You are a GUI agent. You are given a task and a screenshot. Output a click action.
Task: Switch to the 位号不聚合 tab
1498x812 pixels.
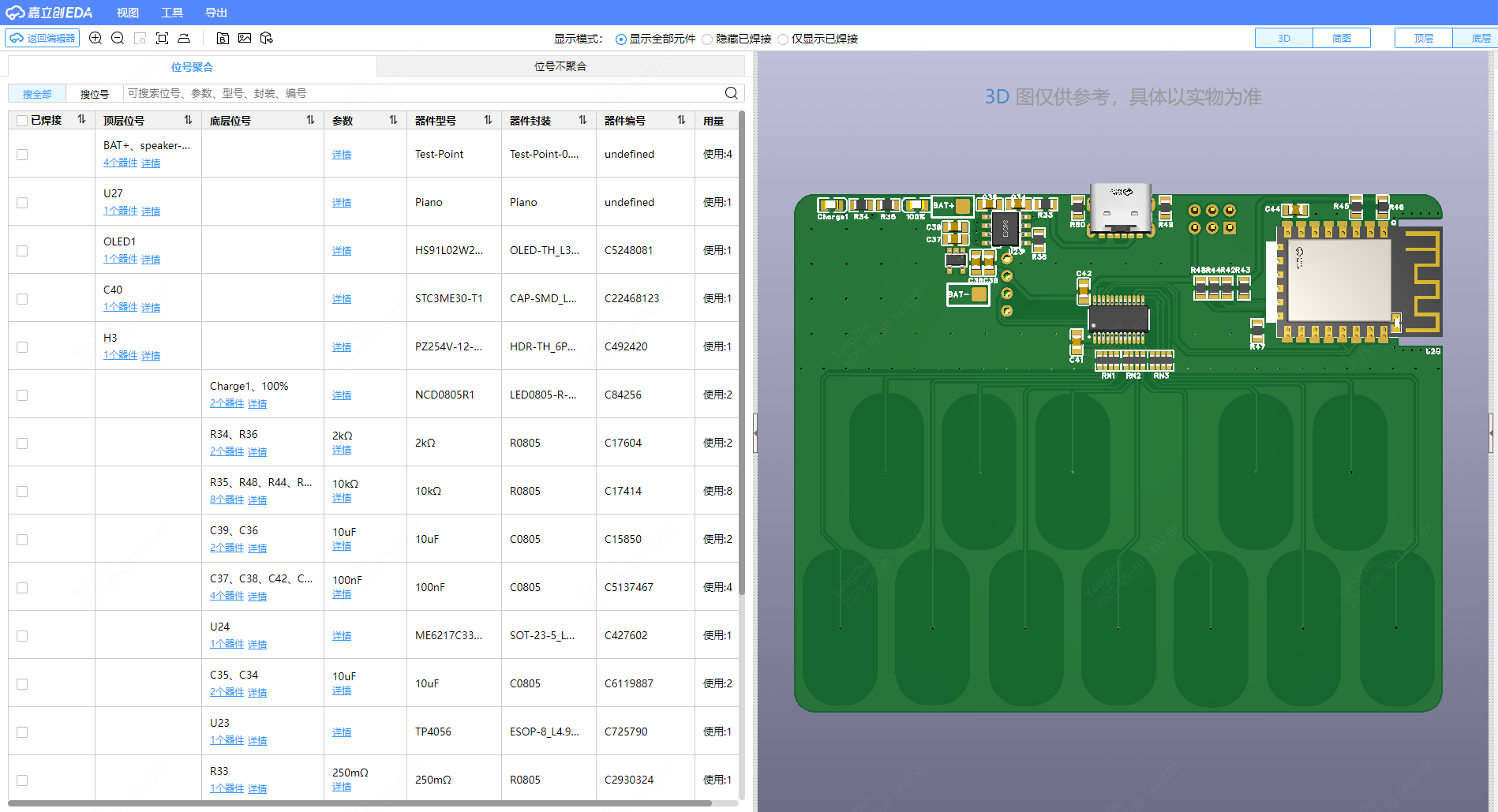(560, 66)
